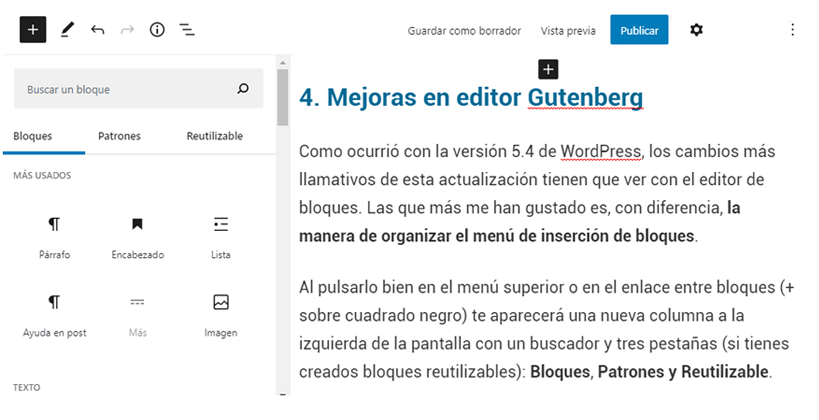Click the inserter panel scrollbar thumb

pyautogui.click(x=283, y=97)
